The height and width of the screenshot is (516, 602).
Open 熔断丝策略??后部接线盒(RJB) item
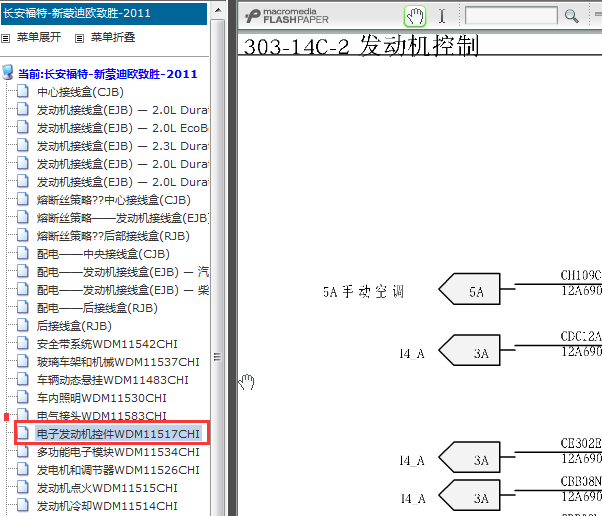pos(113,236)
